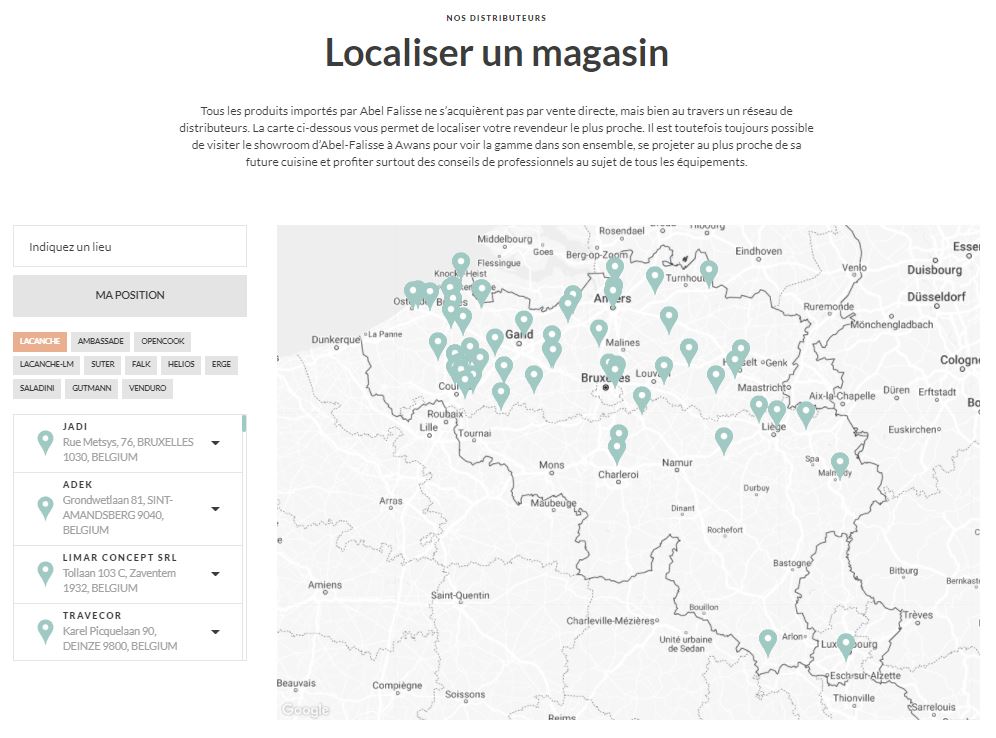Enable the OPENCOOK brand filter
This screenshot has width=996, height=738.
click(x=163, y=341)
